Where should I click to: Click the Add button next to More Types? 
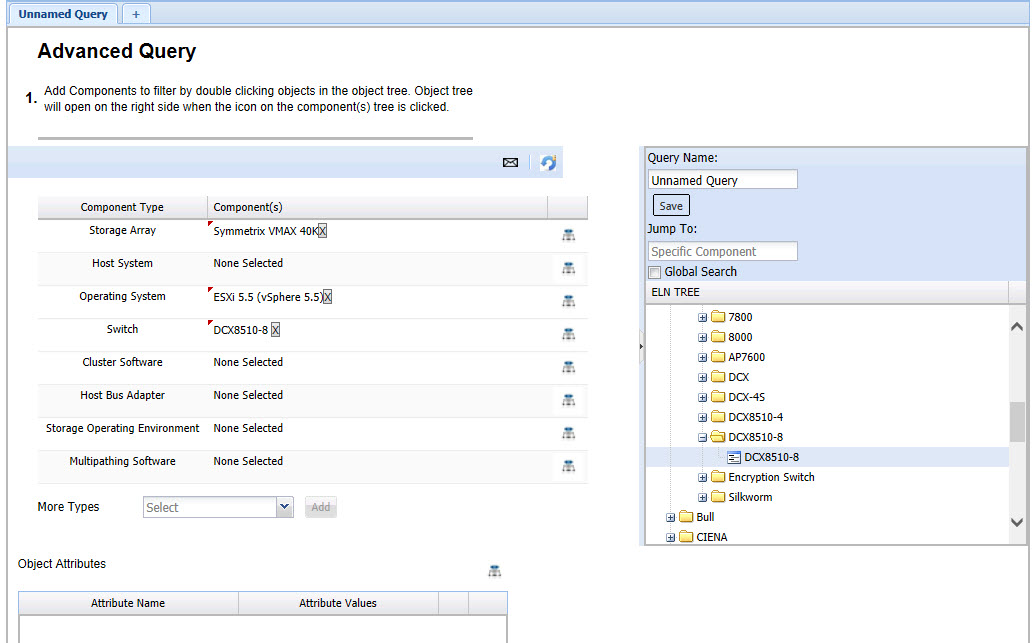[x=321, y=507]
